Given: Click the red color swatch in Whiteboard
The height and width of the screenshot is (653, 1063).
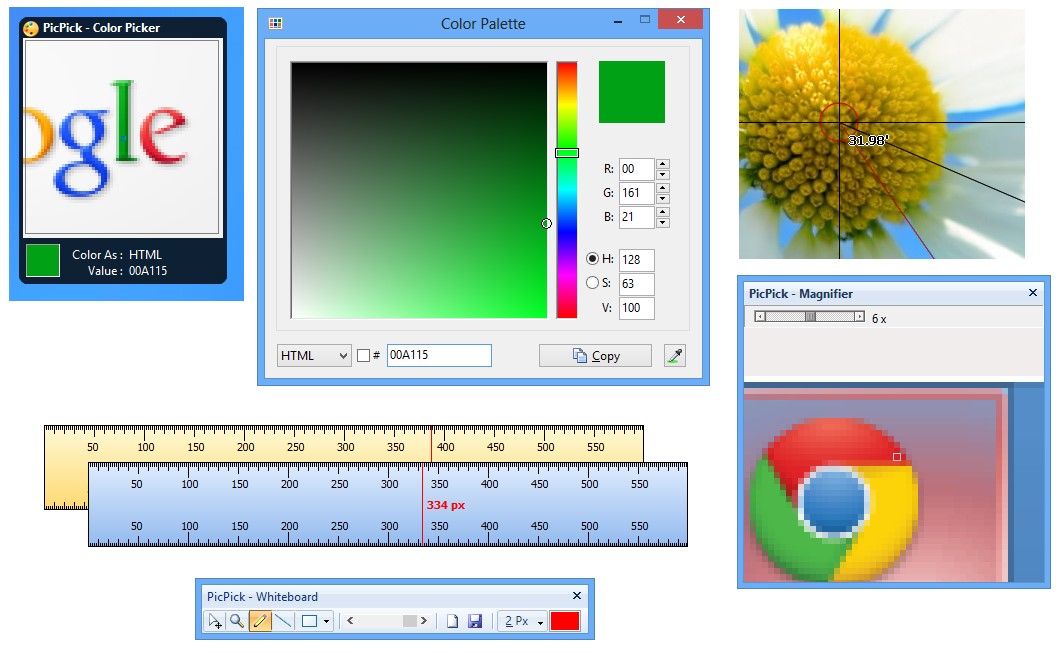Looking at the screenshot, I should [x=565, y=621].
